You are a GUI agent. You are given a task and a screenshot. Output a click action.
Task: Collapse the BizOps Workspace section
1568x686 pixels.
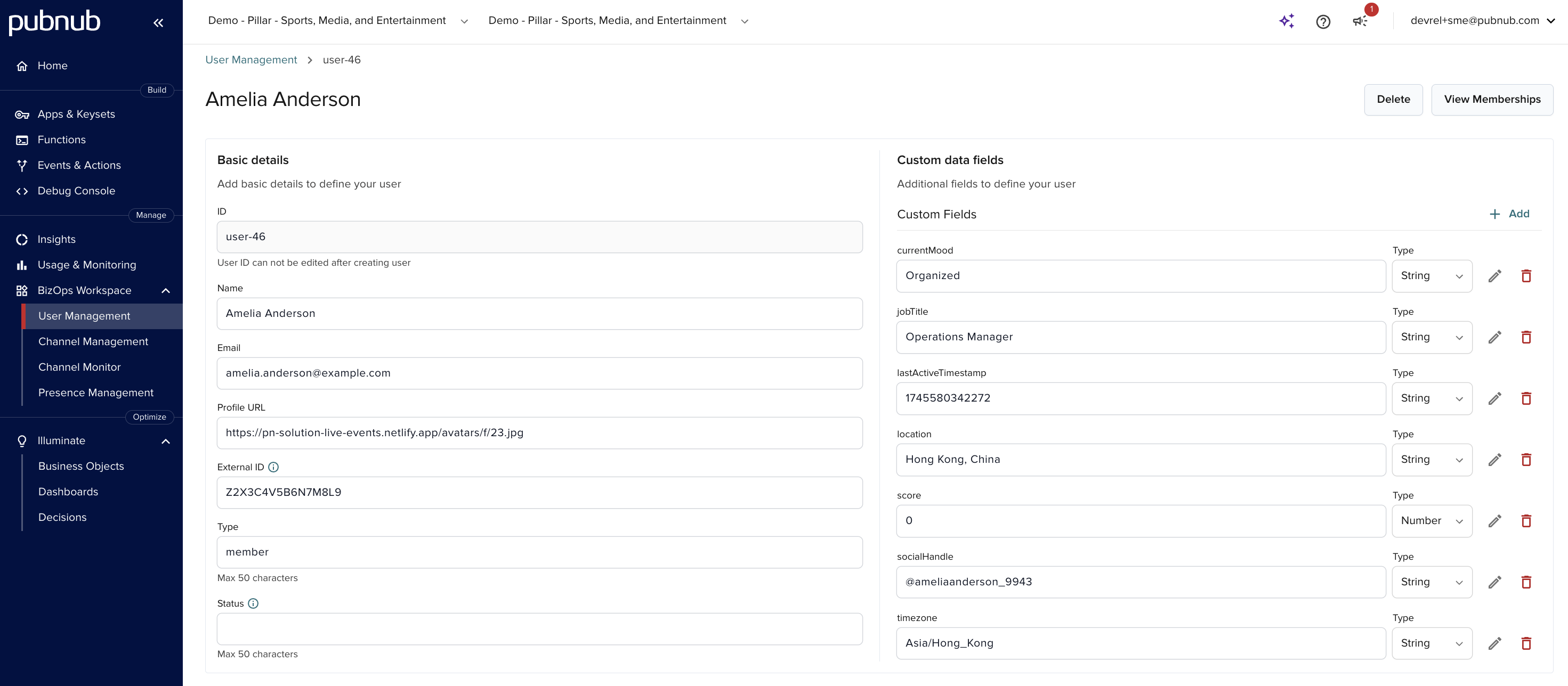pos(165,291)
